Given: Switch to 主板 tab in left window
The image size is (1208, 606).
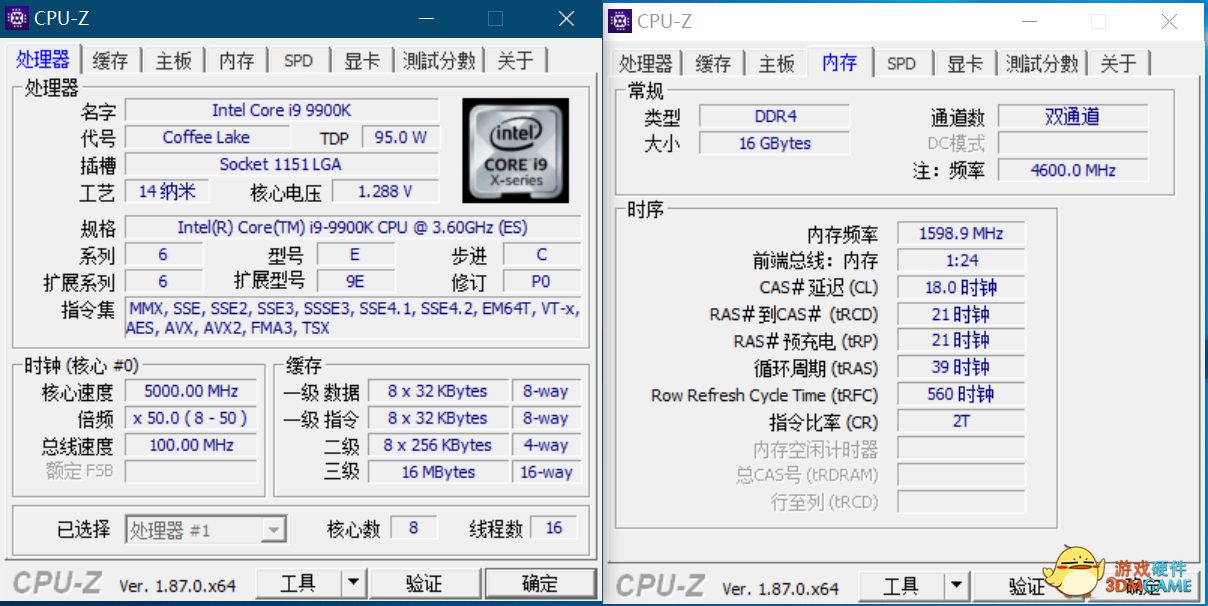Looking at the screenshot, I should pyautogui.click(x=173, y=61).
